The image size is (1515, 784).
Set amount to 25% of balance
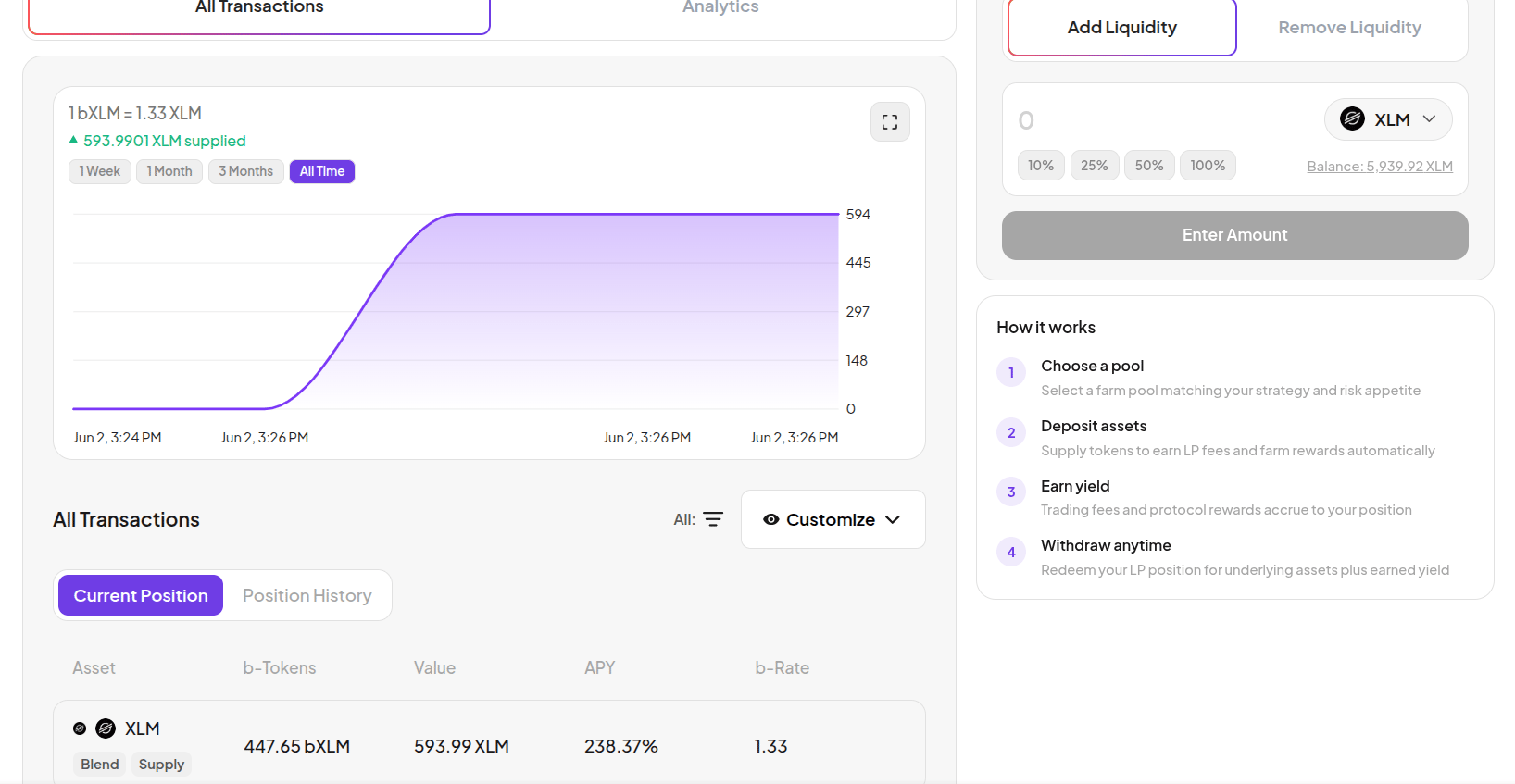(x=1095, y=166)
